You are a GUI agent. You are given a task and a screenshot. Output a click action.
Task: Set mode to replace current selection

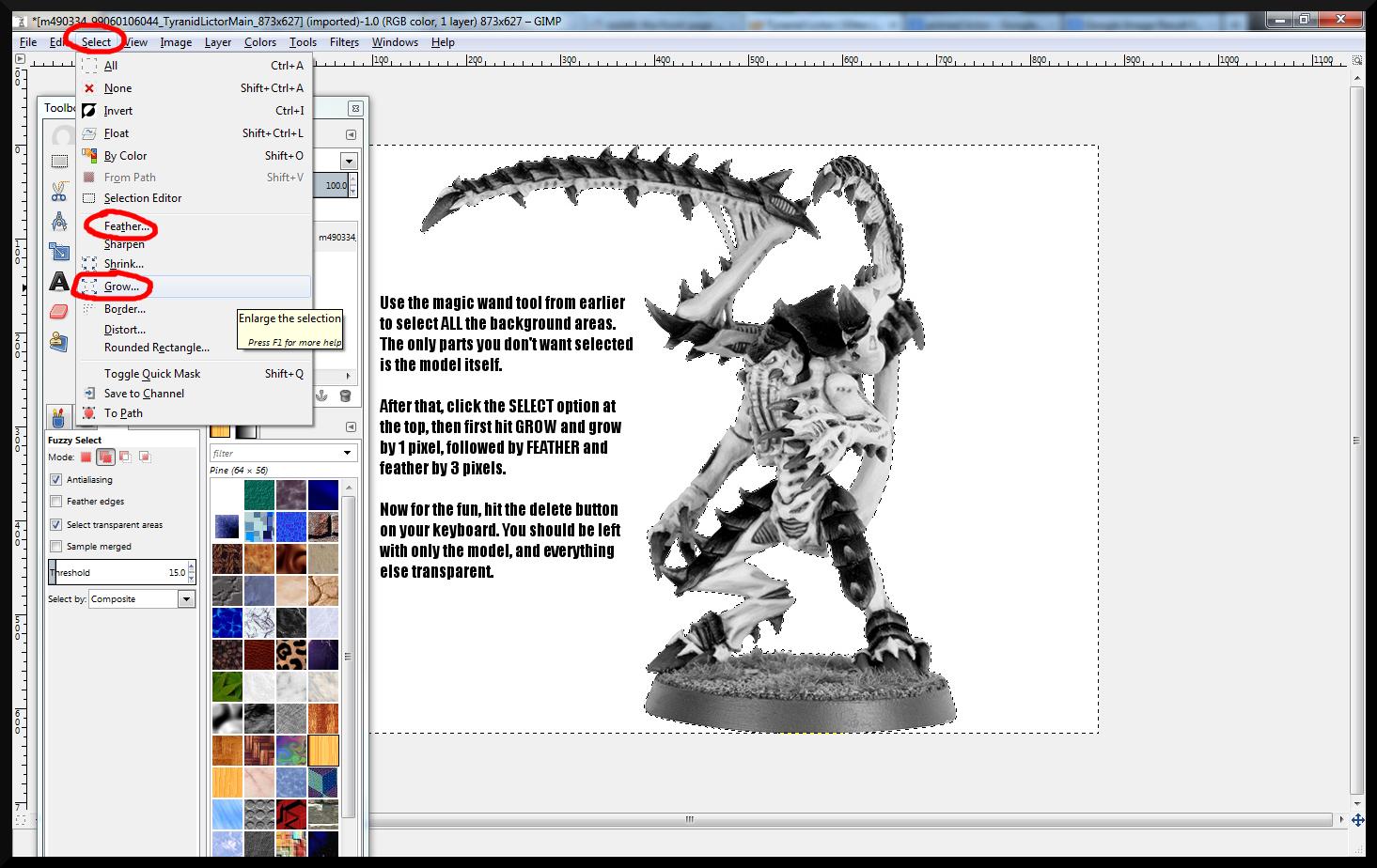(86, 457)
